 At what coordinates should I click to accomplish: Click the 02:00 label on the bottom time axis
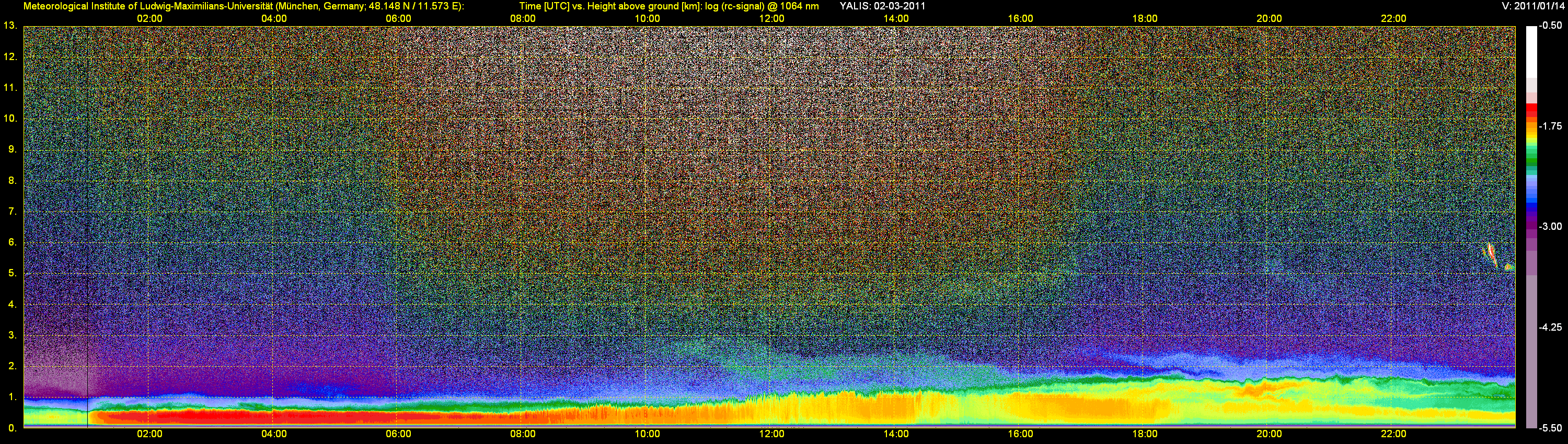[149, 434]
